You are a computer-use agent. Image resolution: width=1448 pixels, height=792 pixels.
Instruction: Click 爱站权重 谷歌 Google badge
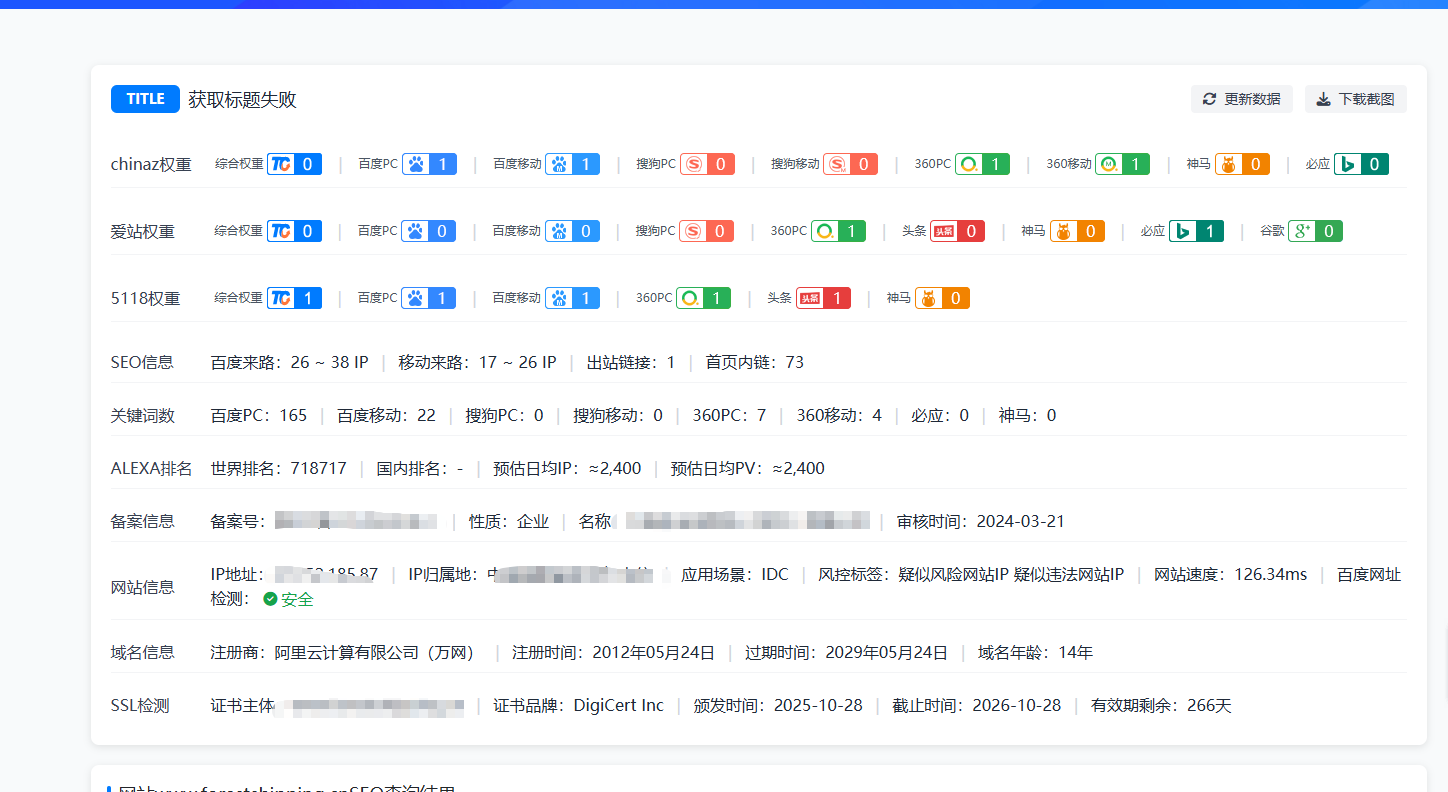tap(1315, 231)
